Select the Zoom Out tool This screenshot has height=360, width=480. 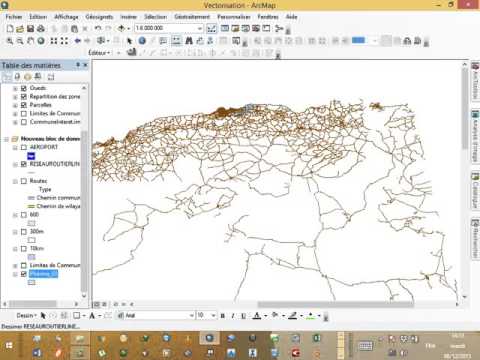[x=20, y=41]
